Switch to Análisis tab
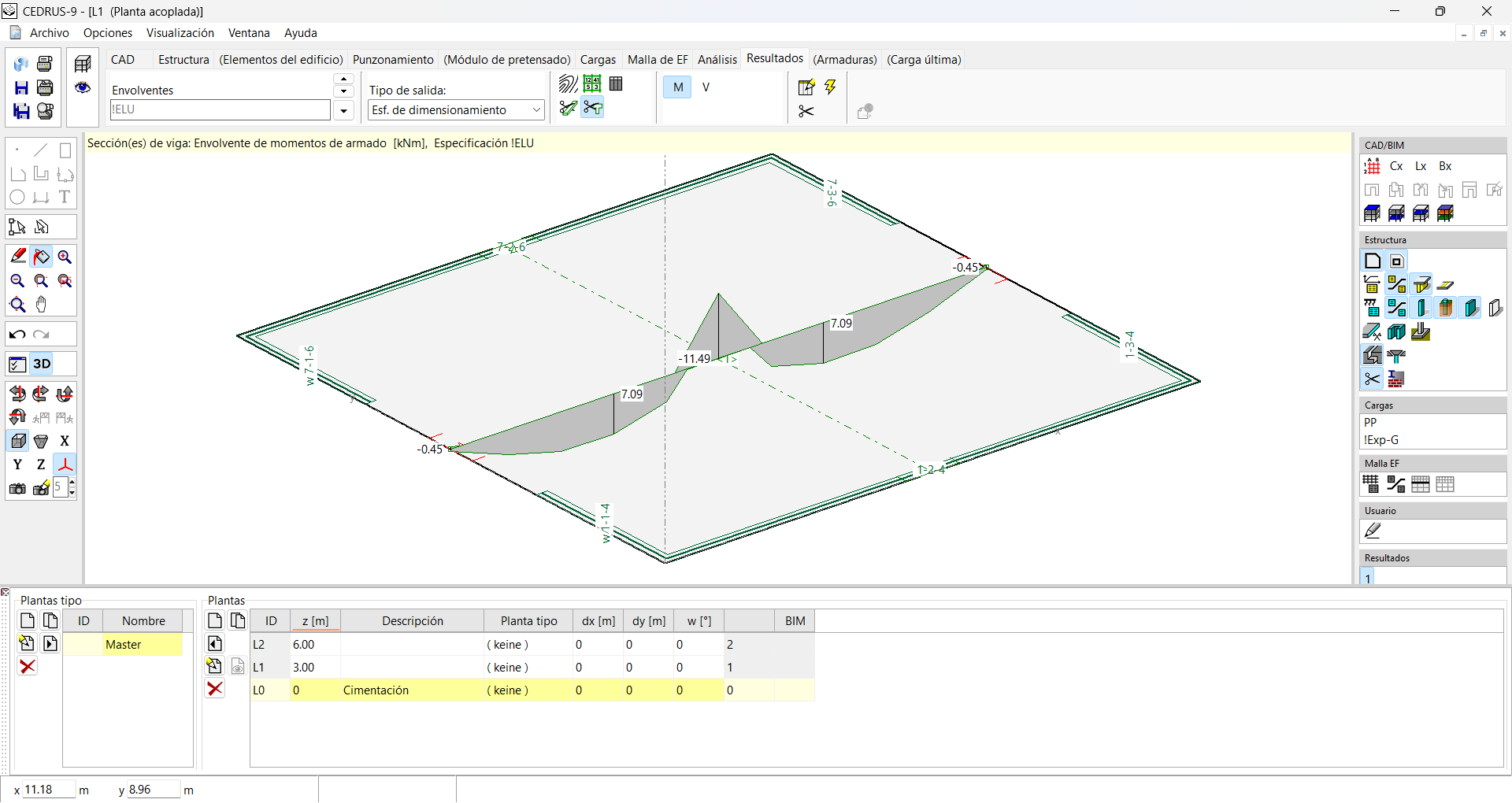The height and width of the screenshot is (803, 1512). pyautogui.click(x=717, y=60)
